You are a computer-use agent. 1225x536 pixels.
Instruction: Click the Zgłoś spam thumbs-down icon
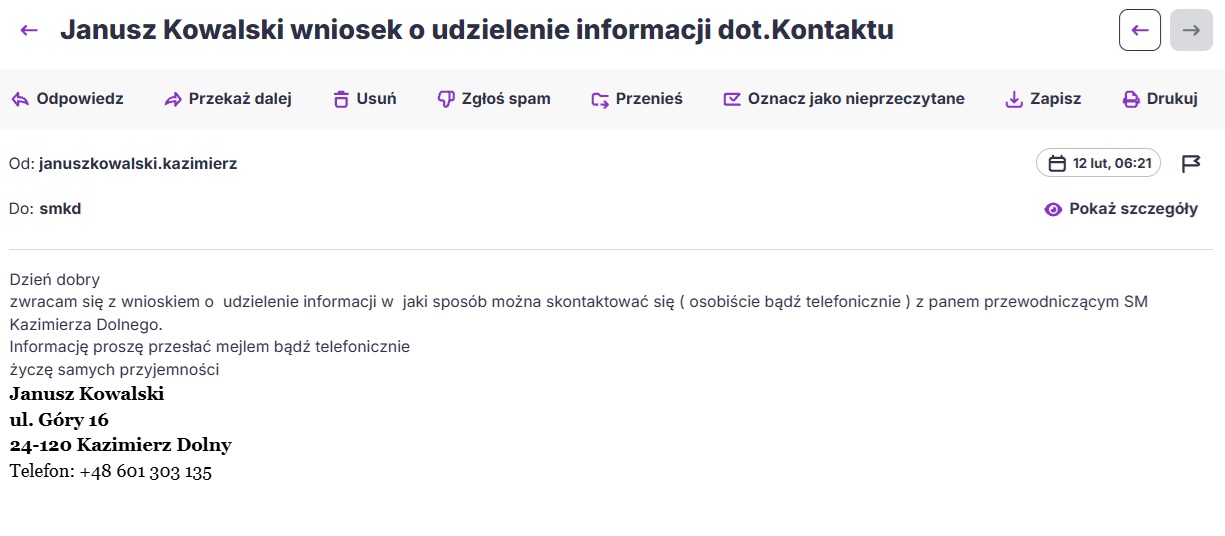coord(446,99)
